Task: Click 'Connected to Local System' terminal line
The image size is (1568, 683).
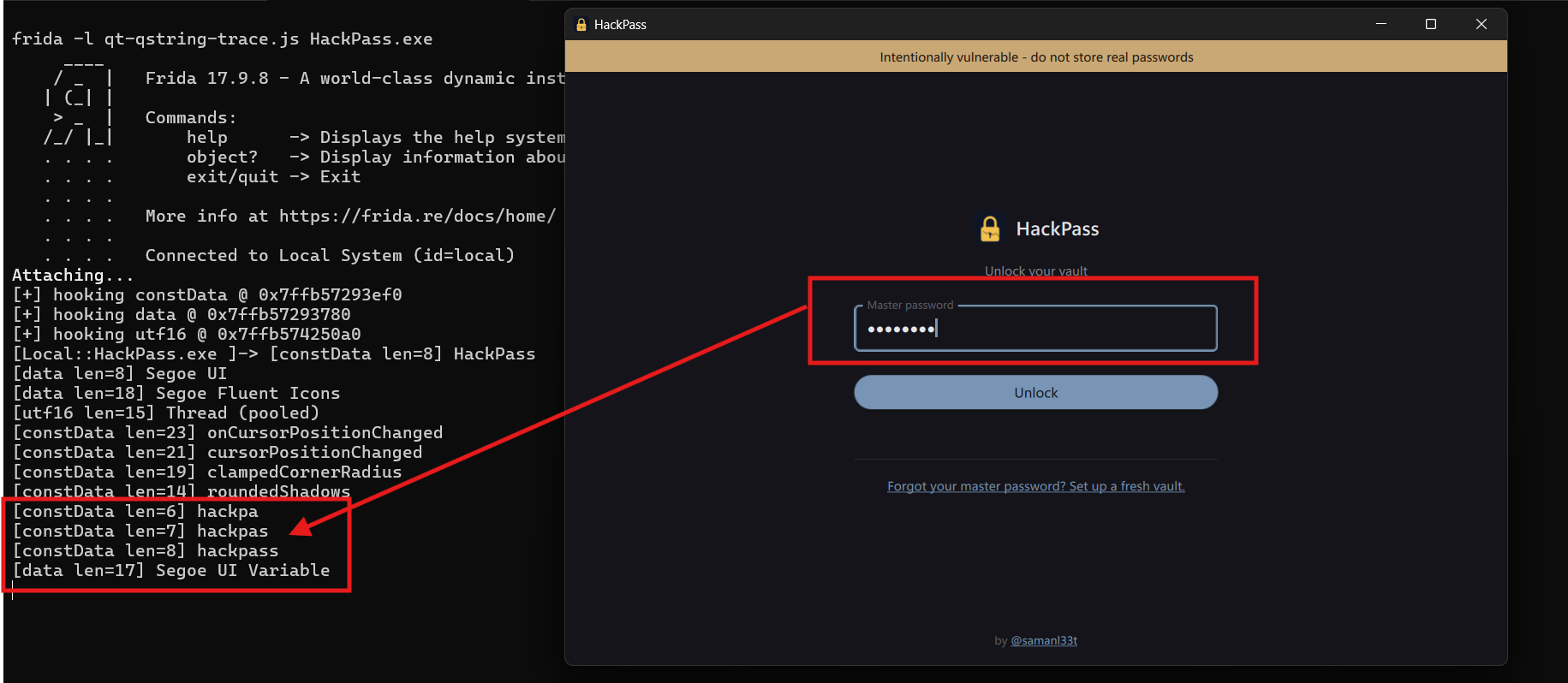Action: pyautogui.click(x=330, y=255)
